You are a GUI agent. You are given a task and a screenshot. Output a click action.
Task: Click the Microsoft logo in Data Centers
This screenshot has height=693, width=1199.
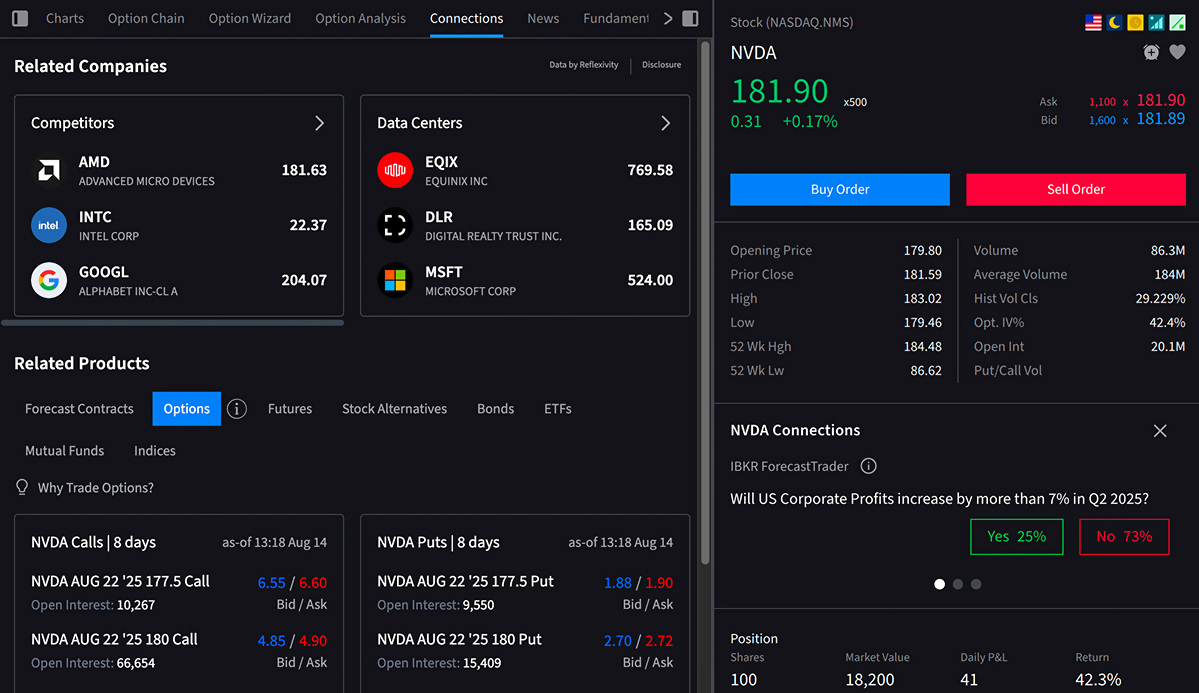pyautogui.click(x=395, y=280)
